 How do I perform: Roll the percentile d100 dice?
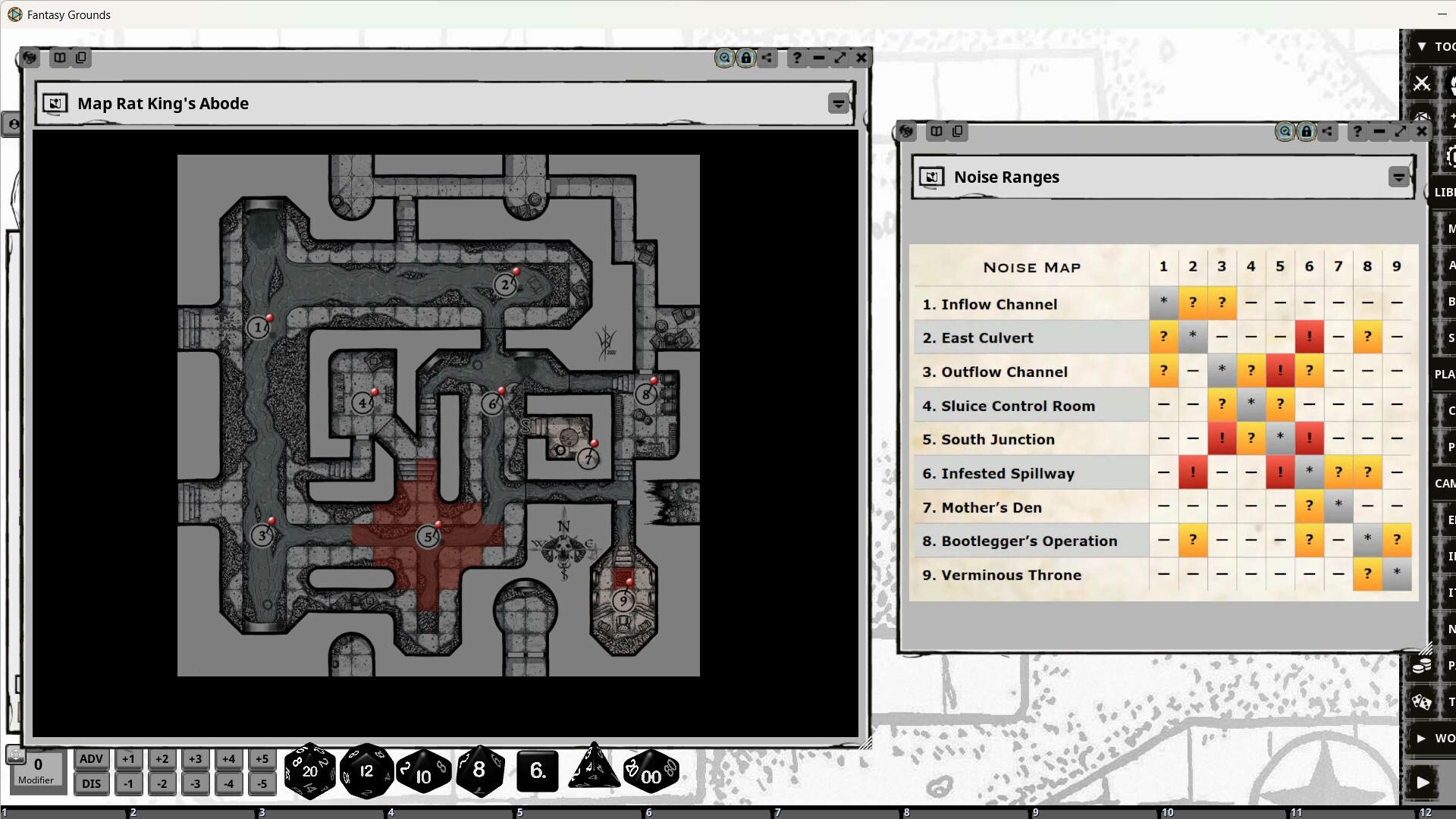click(x=651, y=770)
